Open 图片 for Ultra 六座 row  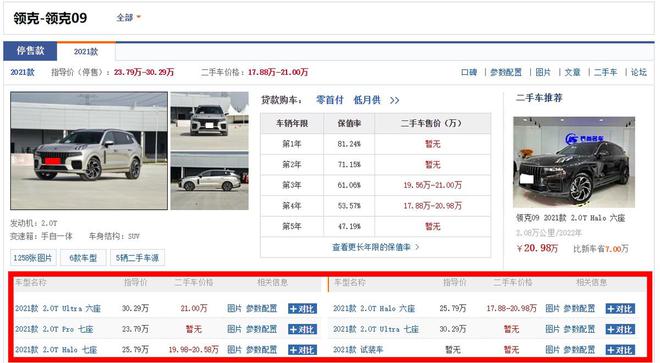[x=234, y=309]
